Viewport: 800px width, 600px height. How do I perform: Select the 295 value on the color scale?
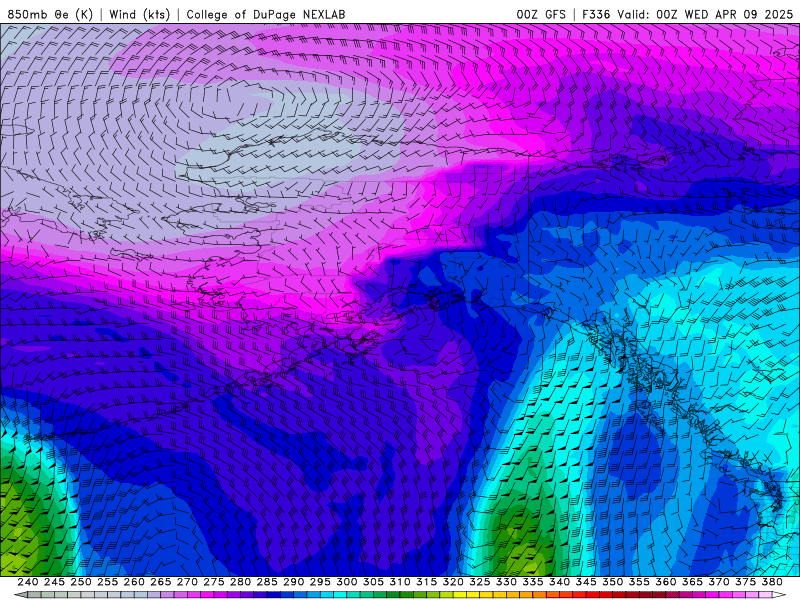pos(320,582)
